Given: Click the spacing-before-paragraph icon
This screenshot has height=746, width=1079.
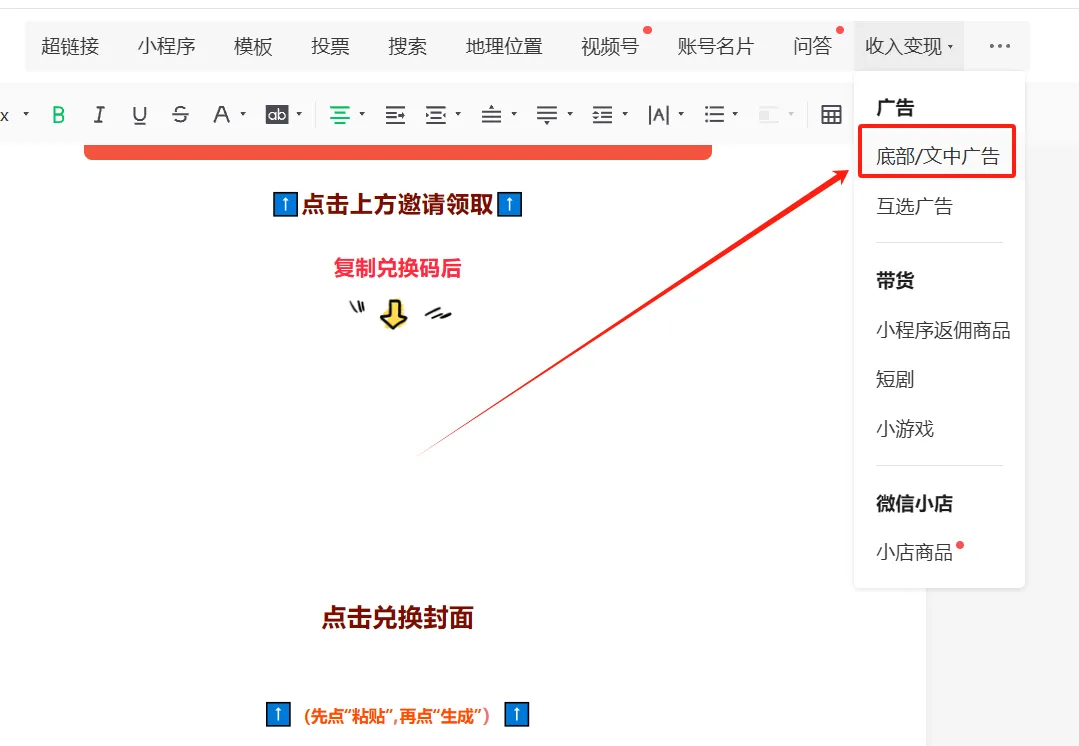Looking at the screenshot, I should click(x=491, y=114).
